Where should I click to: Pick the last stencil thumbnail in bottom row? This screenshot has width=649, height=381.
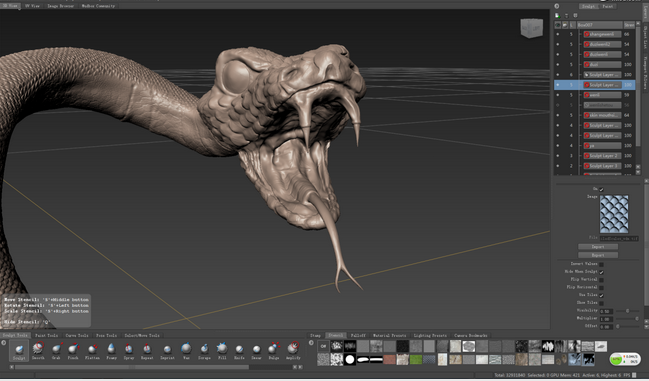(x=588, y=359)
